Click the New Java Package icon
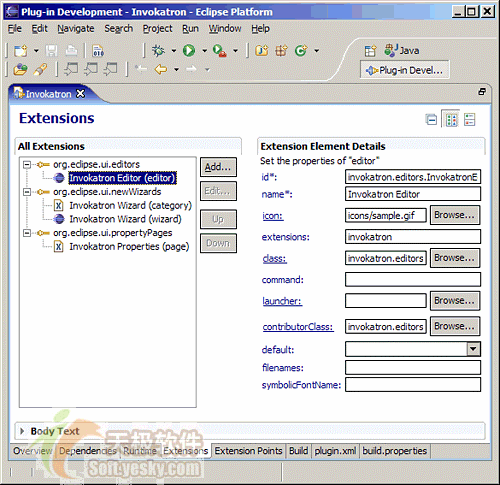This screenshot has height=485, width=500. pyautogui.click(x=281, y=51)
